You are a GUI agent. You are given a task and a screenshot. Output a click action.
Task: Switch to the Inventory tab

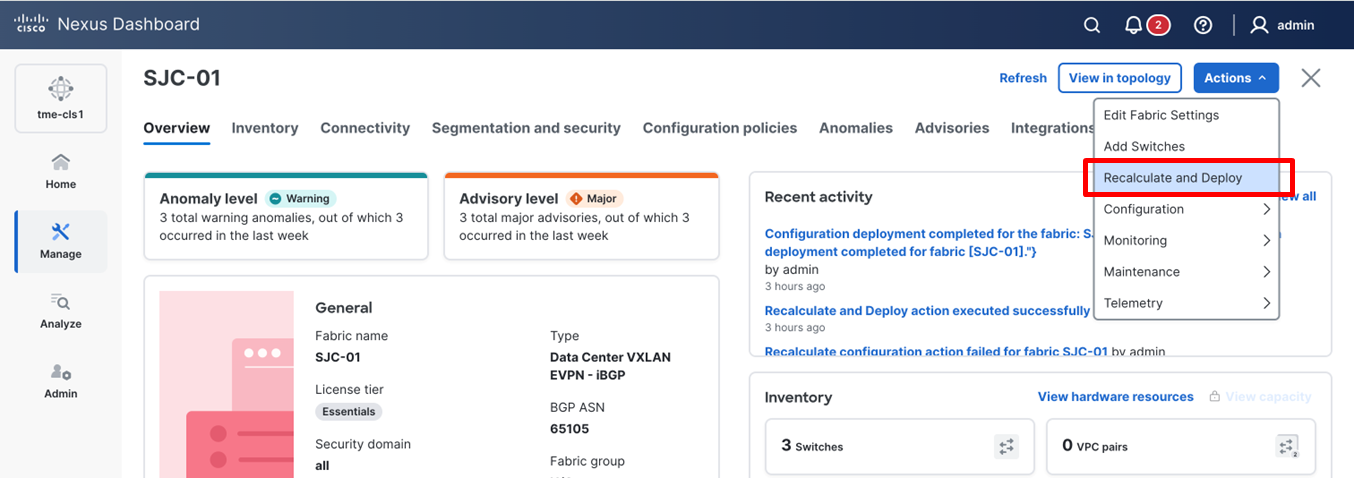[265, 128]
